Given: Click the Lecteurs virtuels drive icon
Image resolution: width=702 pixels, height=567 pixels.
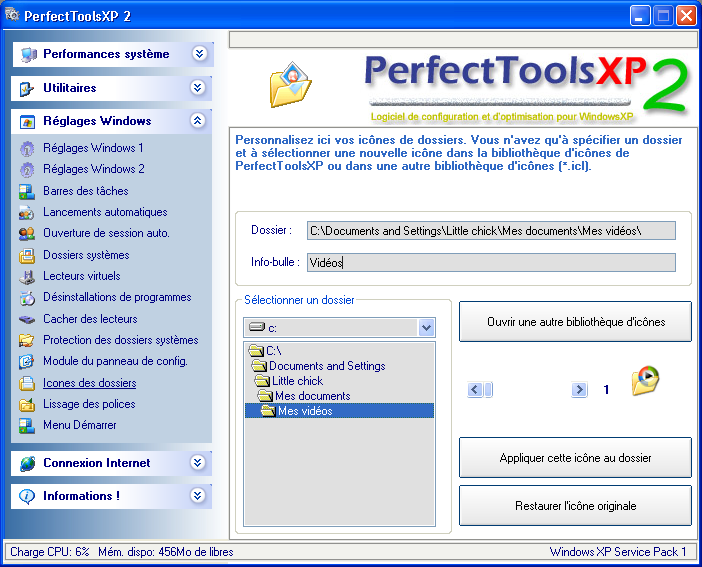Looking at the screenshot, I should pos(27,277).
